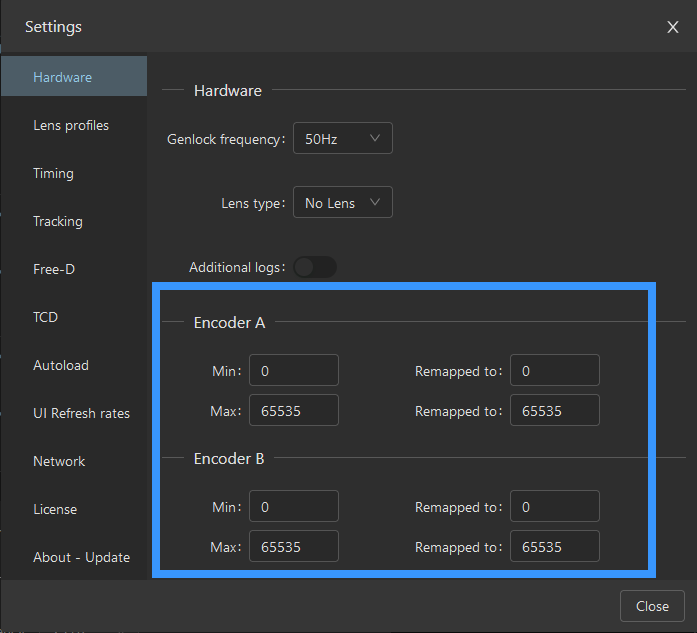This screenshot has width=697, height=633.
Task: Show UI Refresh rates settings
Action: (x=80, y=413)
